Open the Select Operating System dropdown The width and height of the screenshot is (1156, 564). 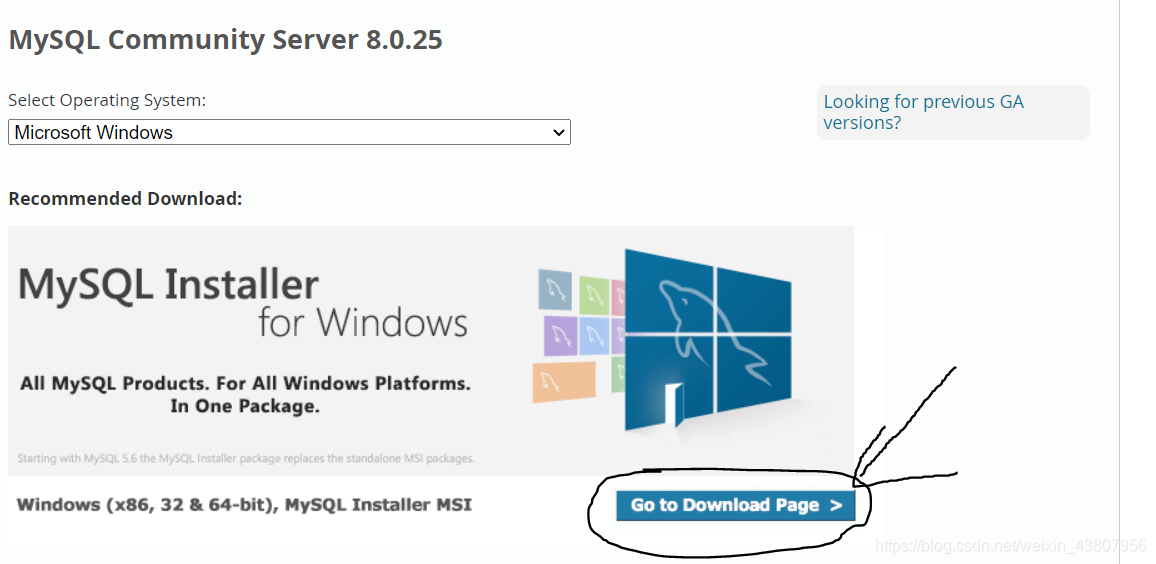pos(289,133)
